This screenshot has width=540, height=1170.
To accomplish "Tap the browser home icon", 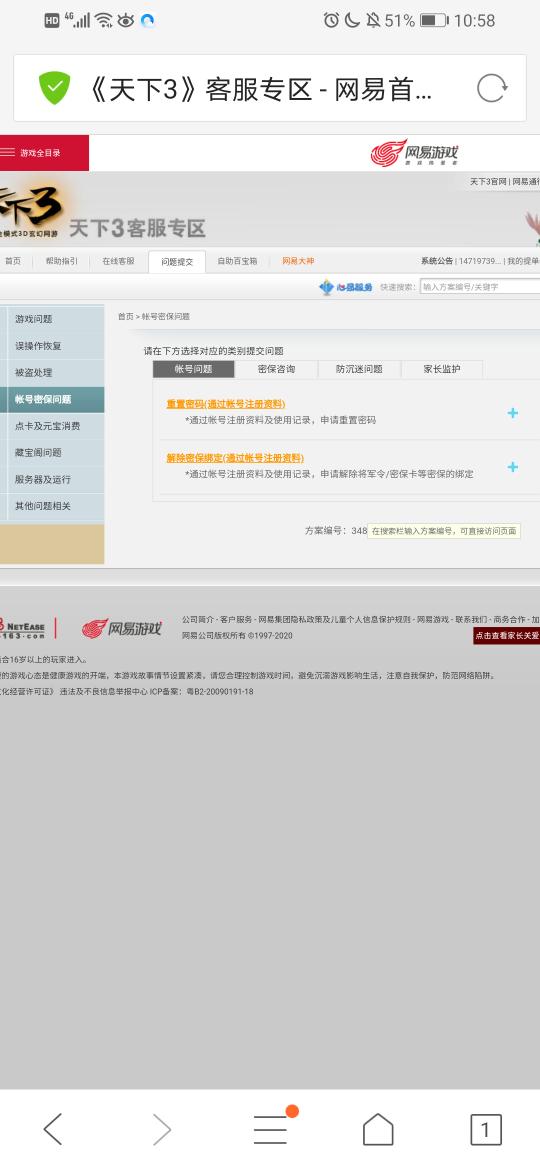I will pyautogui.click(x=378, y=1129).
